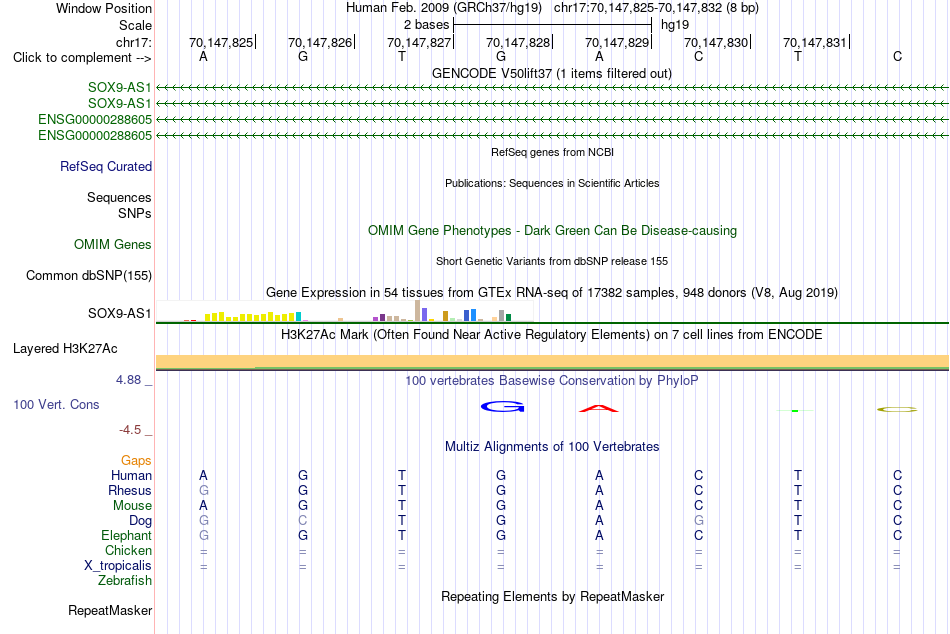Open the Common dbSNP(155) track label

pos(89,275)
